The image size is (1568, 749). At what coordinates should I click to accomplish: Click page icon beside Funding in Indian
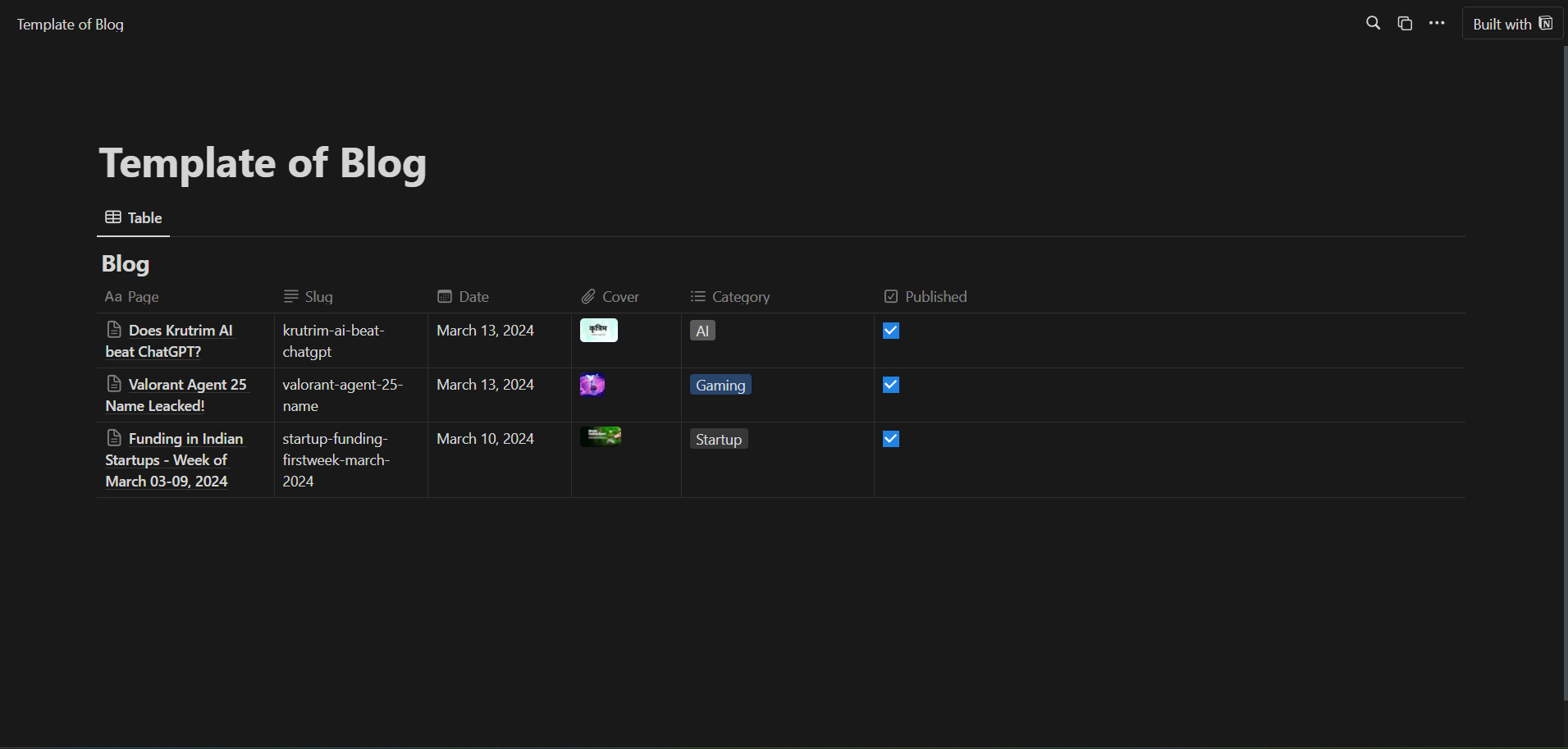pos(114,438)
